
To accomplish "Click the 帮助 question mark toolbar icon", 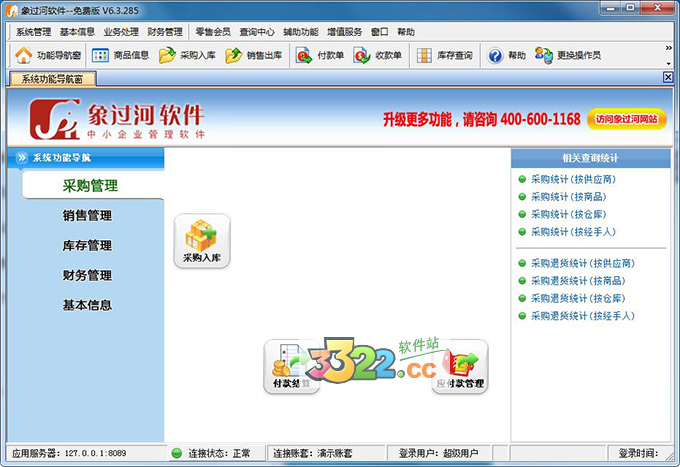I will [495, 56].
